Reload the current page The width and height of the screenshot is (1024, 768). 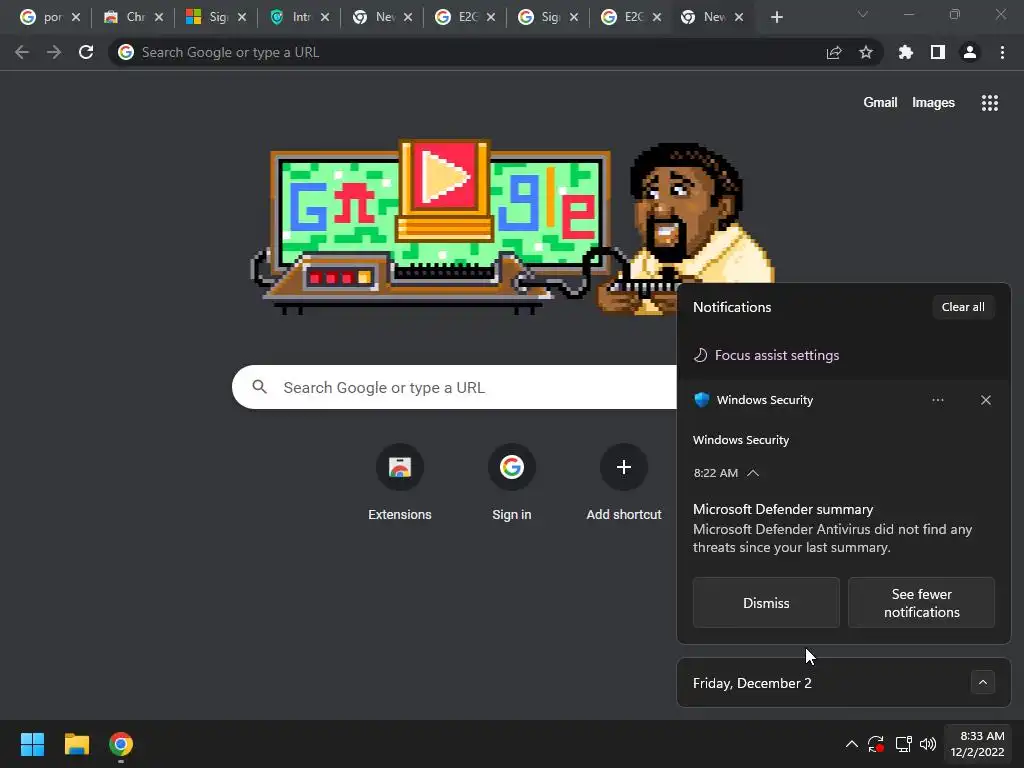click(x=86, y=52)
